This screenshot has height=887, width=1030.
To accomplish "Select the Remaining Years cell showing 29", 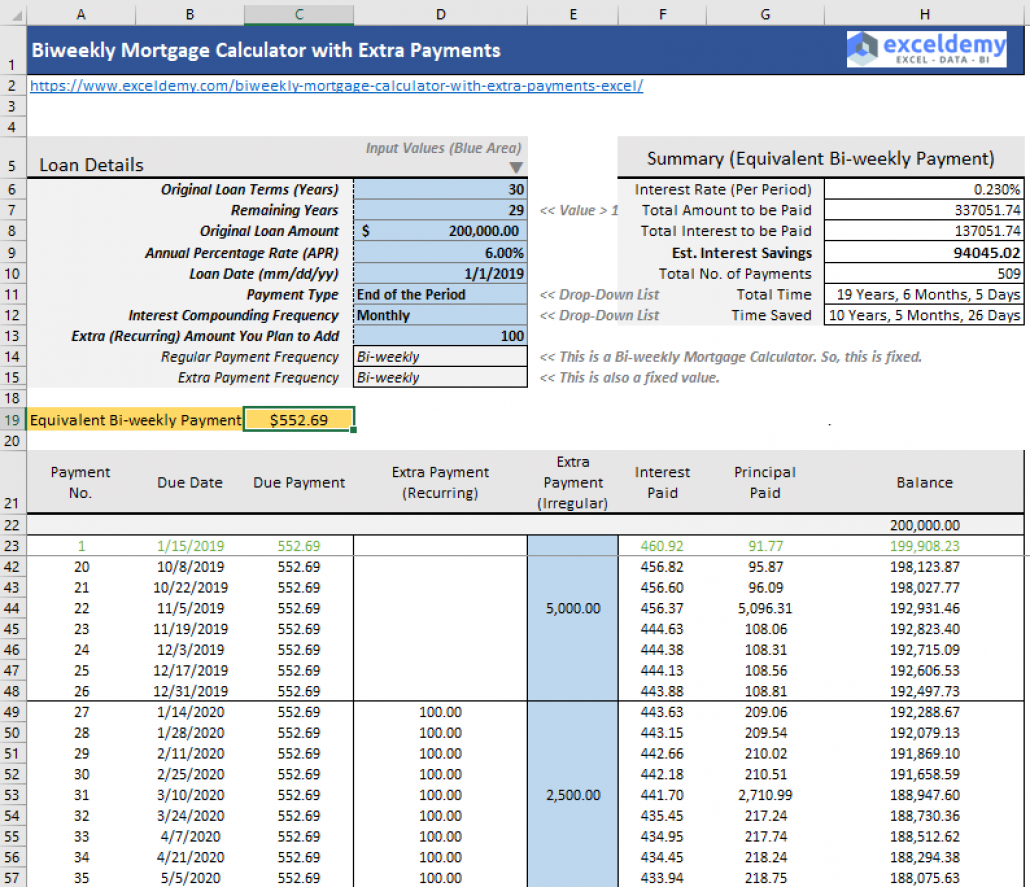I will tap(440, 210).
